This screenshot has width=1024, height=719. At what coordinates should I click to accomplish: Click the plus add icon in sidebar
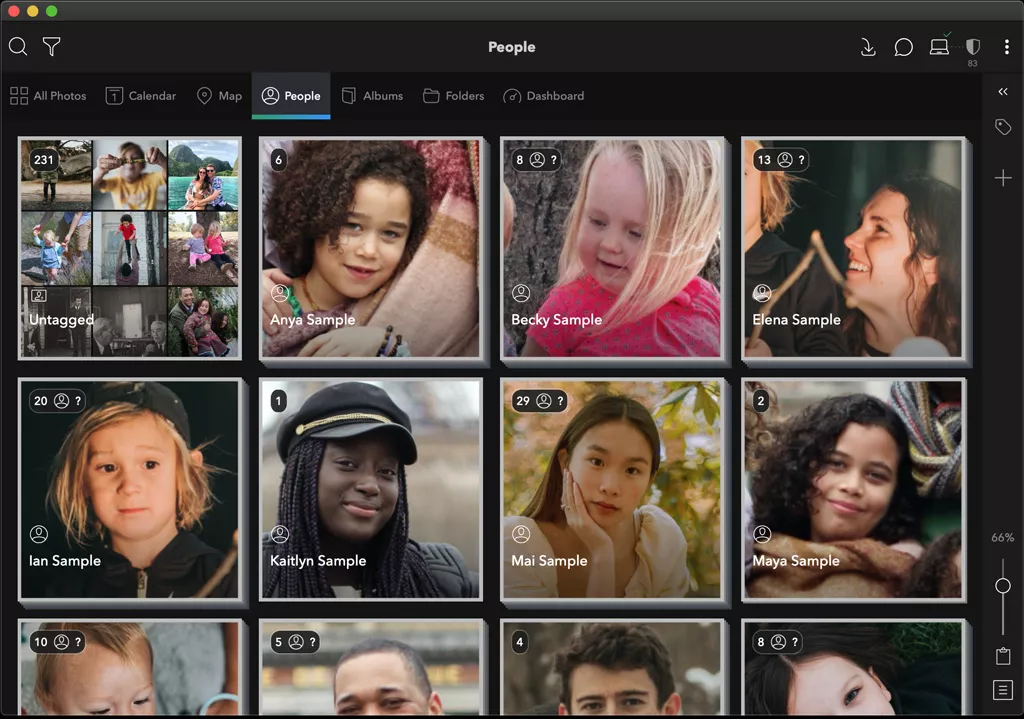[x=1003, y=178]
